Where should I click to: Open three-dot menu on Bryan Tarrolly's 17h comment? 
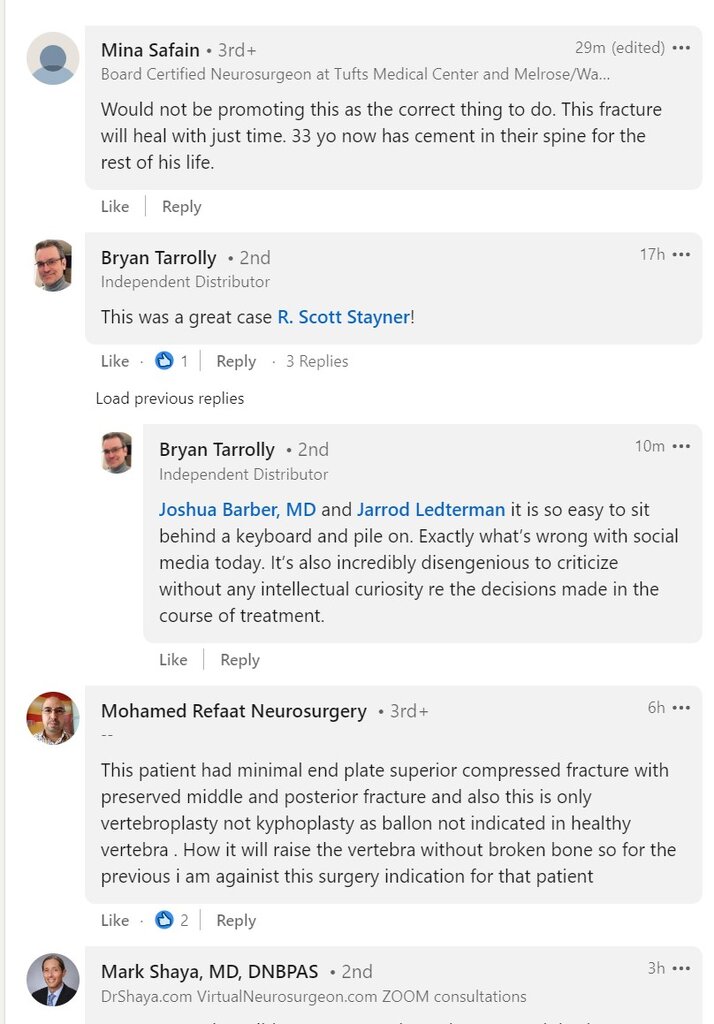681,255
